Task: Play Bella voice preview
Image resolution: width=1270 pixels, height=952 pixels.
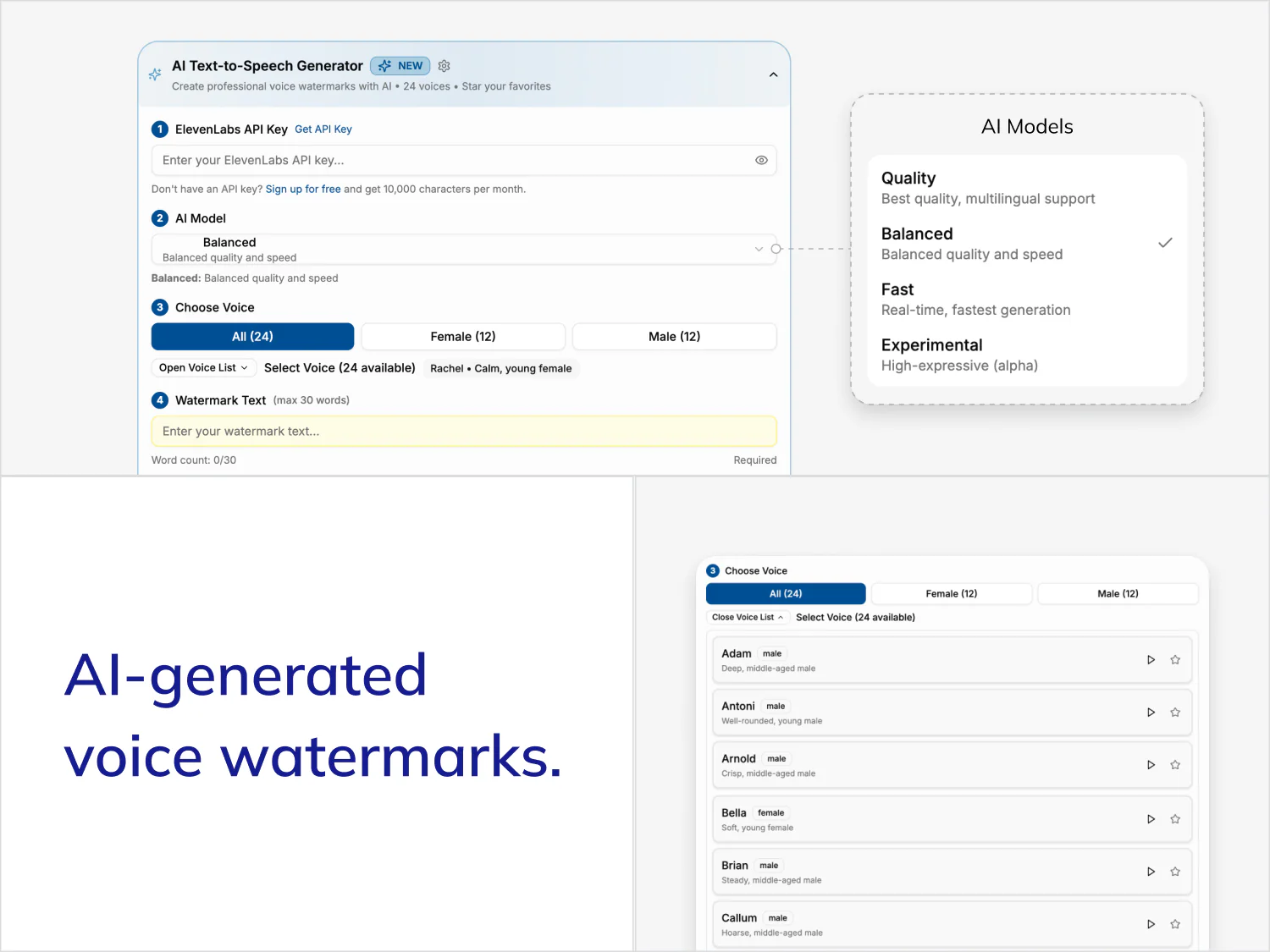Action: tap(1151, 819)
